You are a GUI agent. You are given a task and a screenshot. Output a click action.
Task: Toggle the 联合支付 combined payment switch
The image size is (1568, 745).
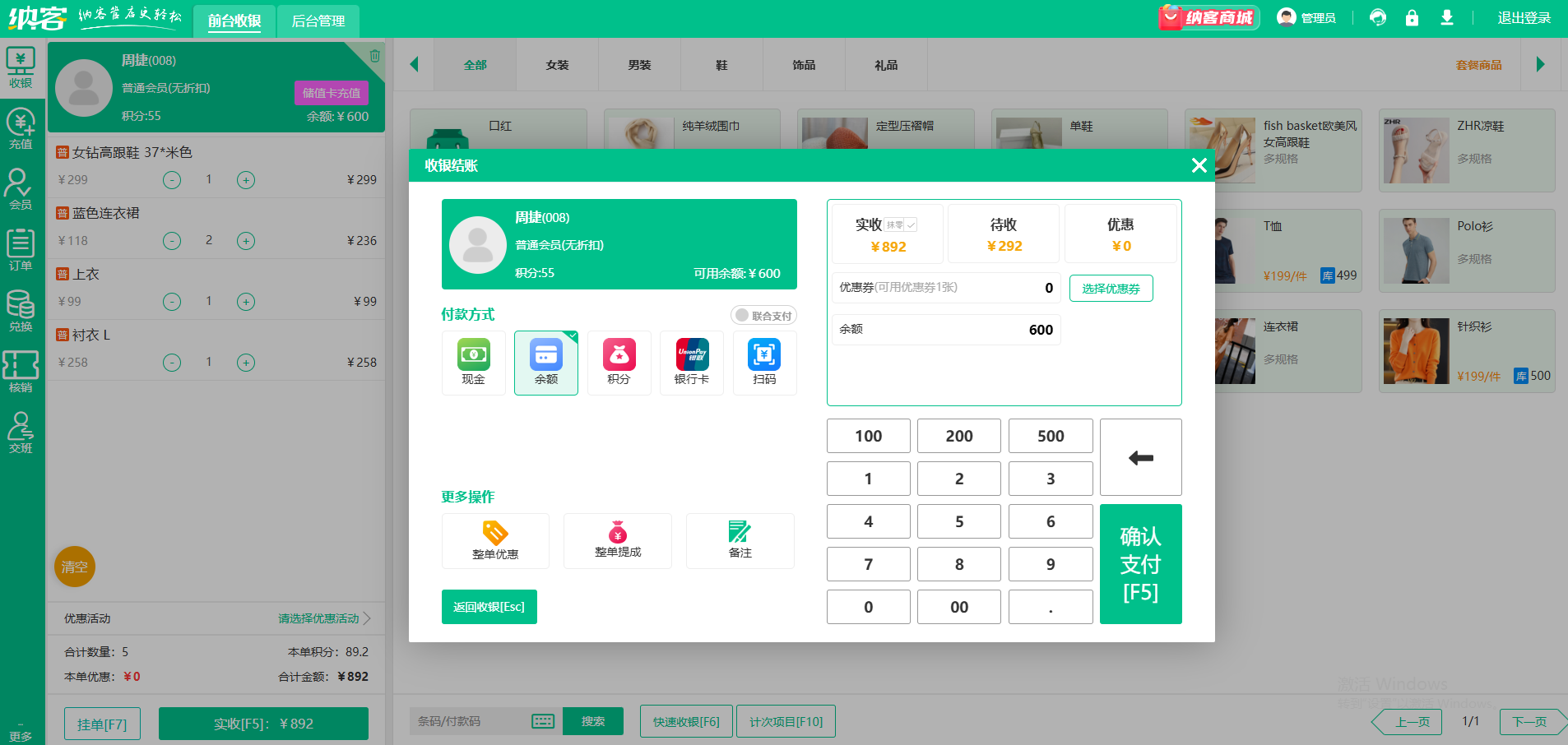tap(763, 315)
